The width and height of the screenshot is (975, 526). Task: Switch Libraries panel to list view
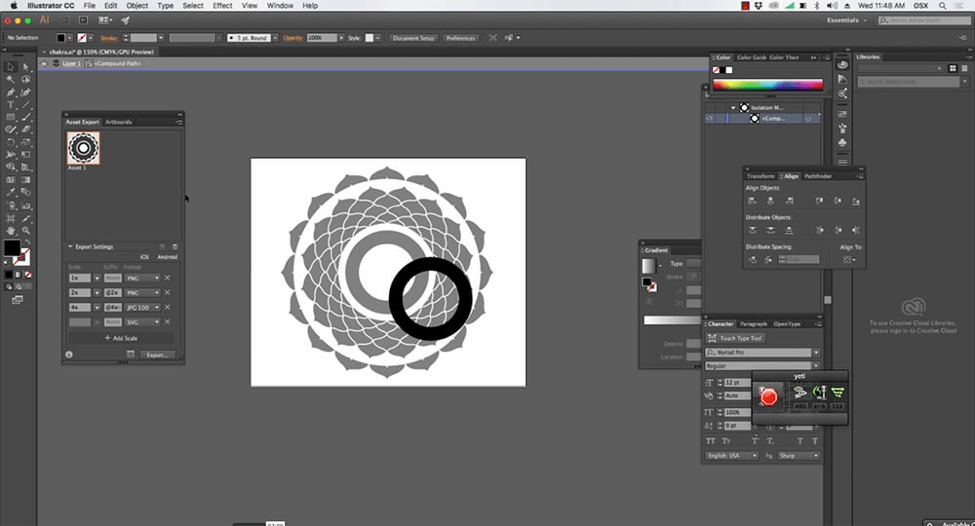964,68
